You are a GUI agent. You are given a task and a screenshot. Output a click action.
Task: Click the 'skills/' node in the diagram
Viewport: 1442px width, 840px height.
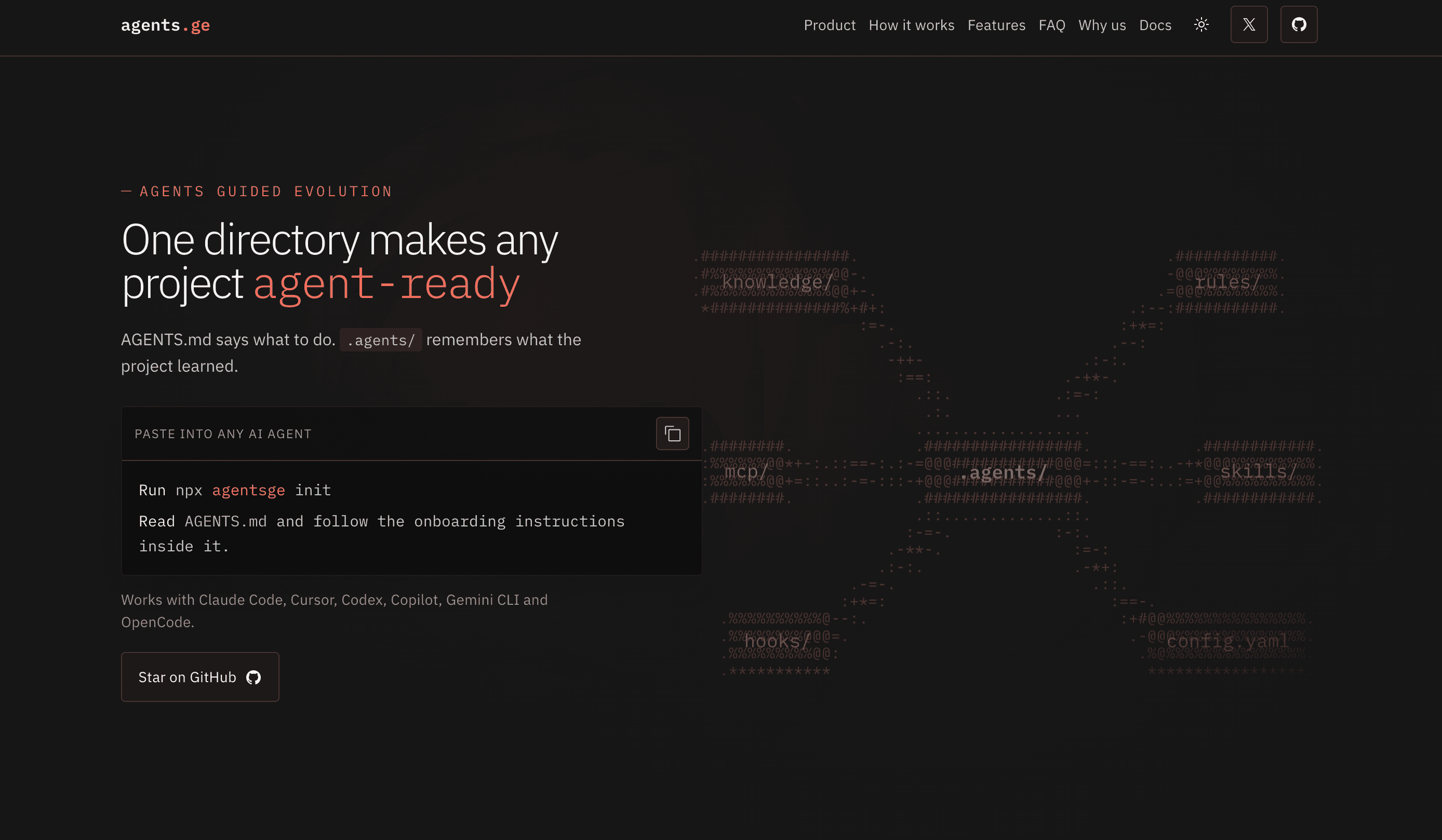1259,472
